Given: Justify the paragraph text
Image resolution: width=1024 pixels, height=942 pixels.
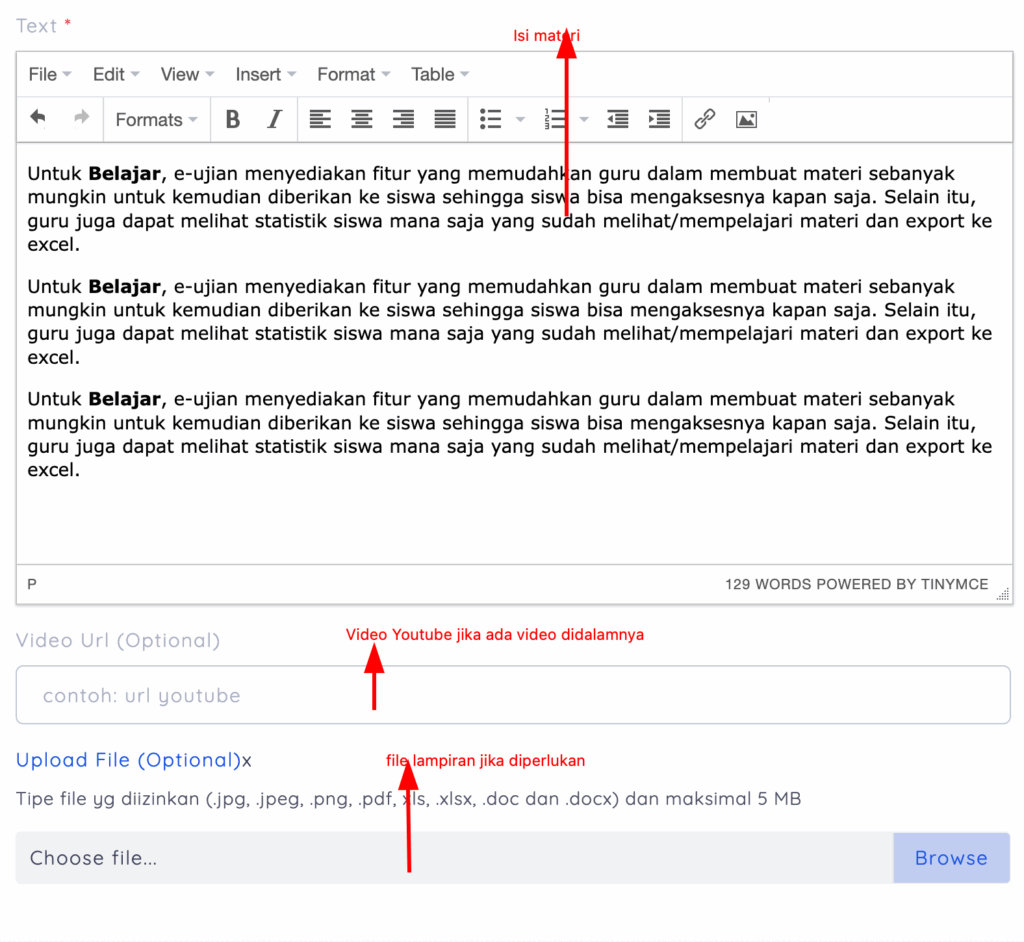Looking at the screenshot, I should (445, 120).
